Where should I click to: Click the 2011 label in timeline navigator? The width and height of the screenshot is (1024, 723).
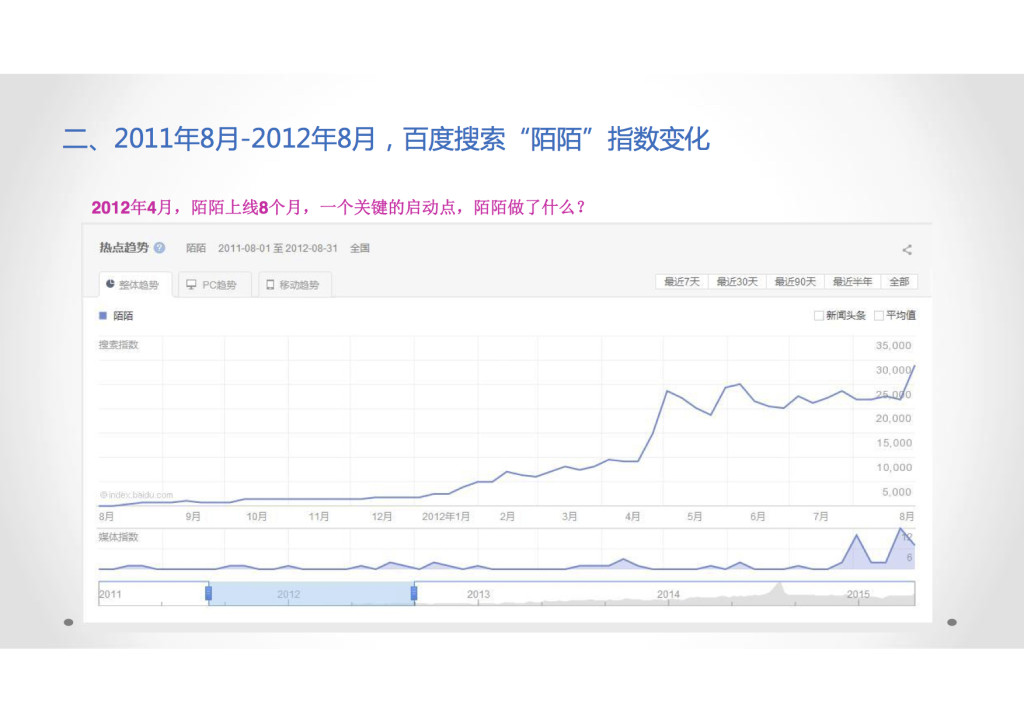coord(110,594)
